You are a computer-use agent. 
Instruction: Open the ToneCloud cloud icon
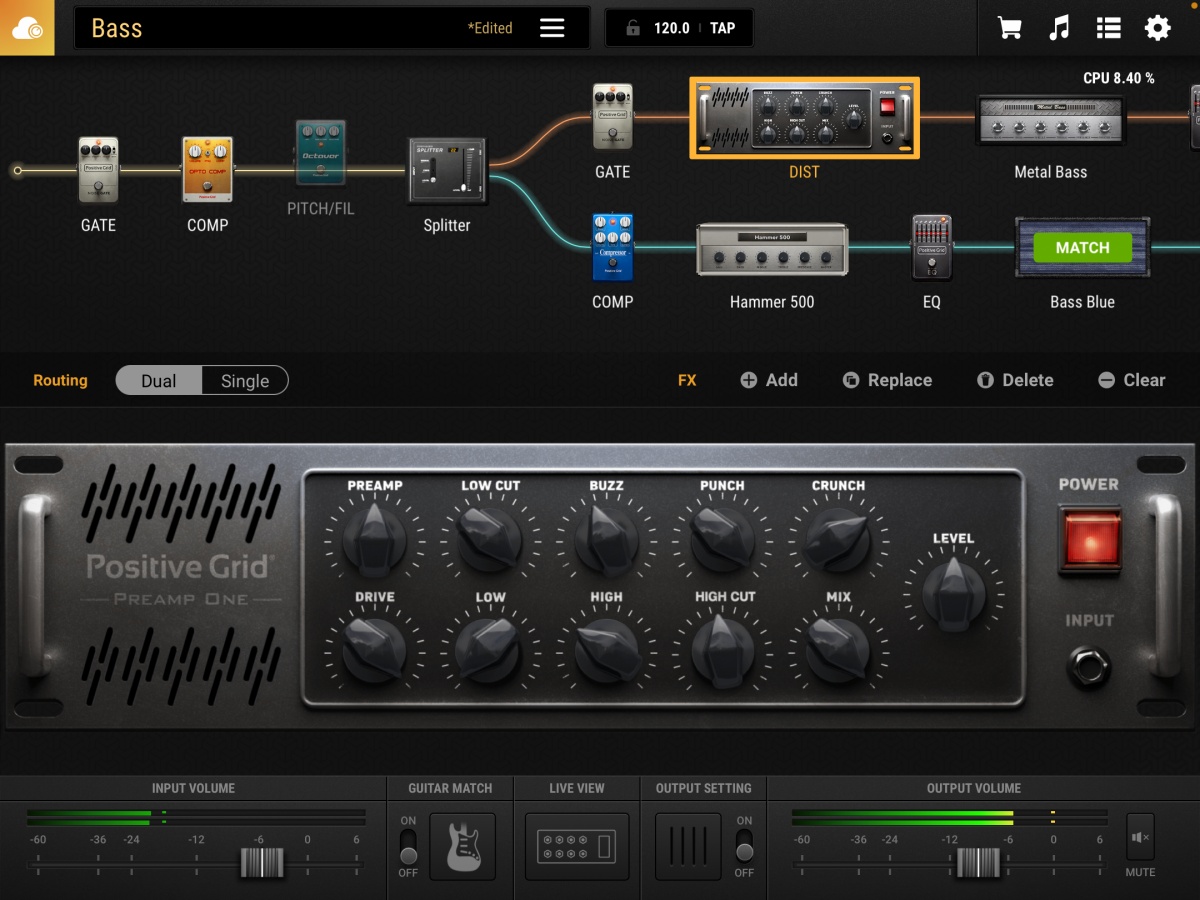[x=27, y=28]
